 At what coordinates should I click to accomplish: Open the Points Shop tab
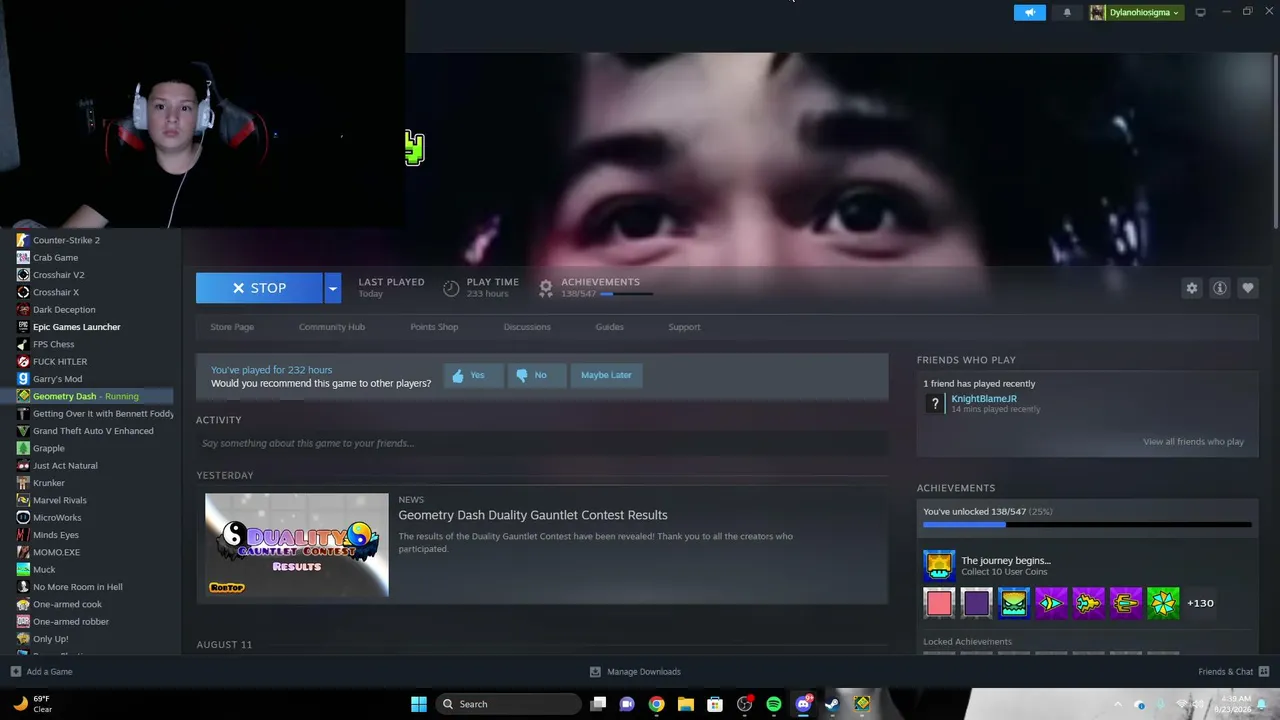[x=434, y=327]
